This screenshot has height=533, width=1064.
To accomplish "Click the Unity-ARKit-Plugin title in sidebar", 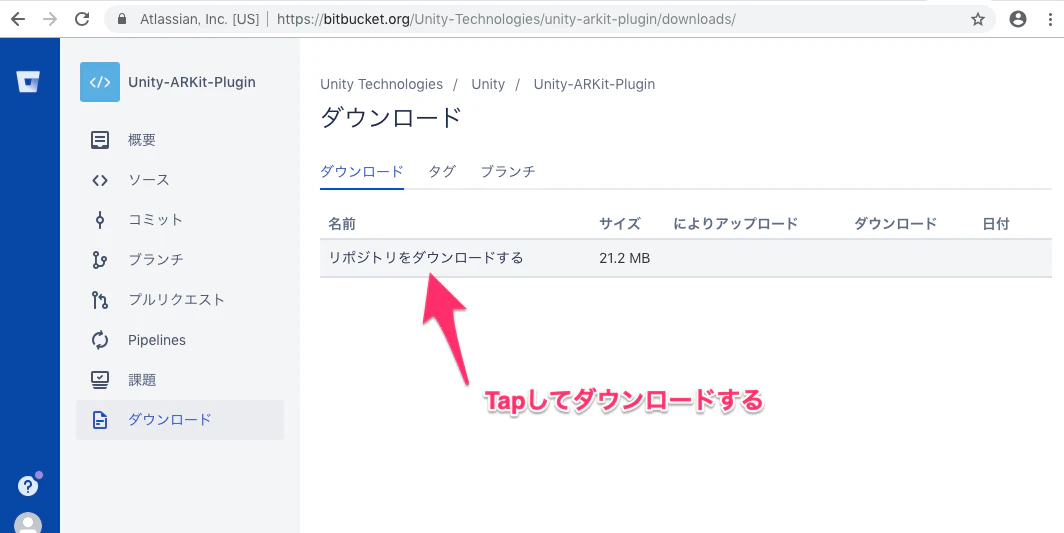I will [192, 82].
